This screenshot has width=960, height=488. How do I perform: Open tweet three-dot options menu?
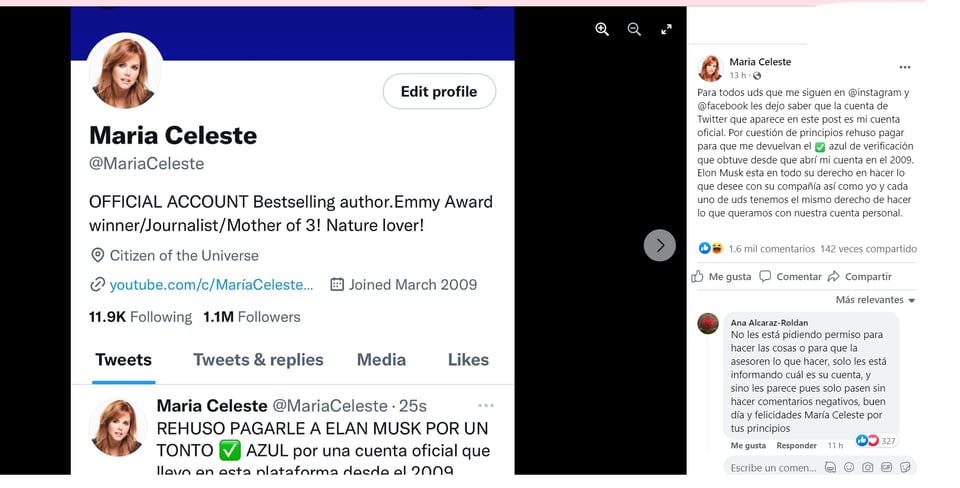486,405
